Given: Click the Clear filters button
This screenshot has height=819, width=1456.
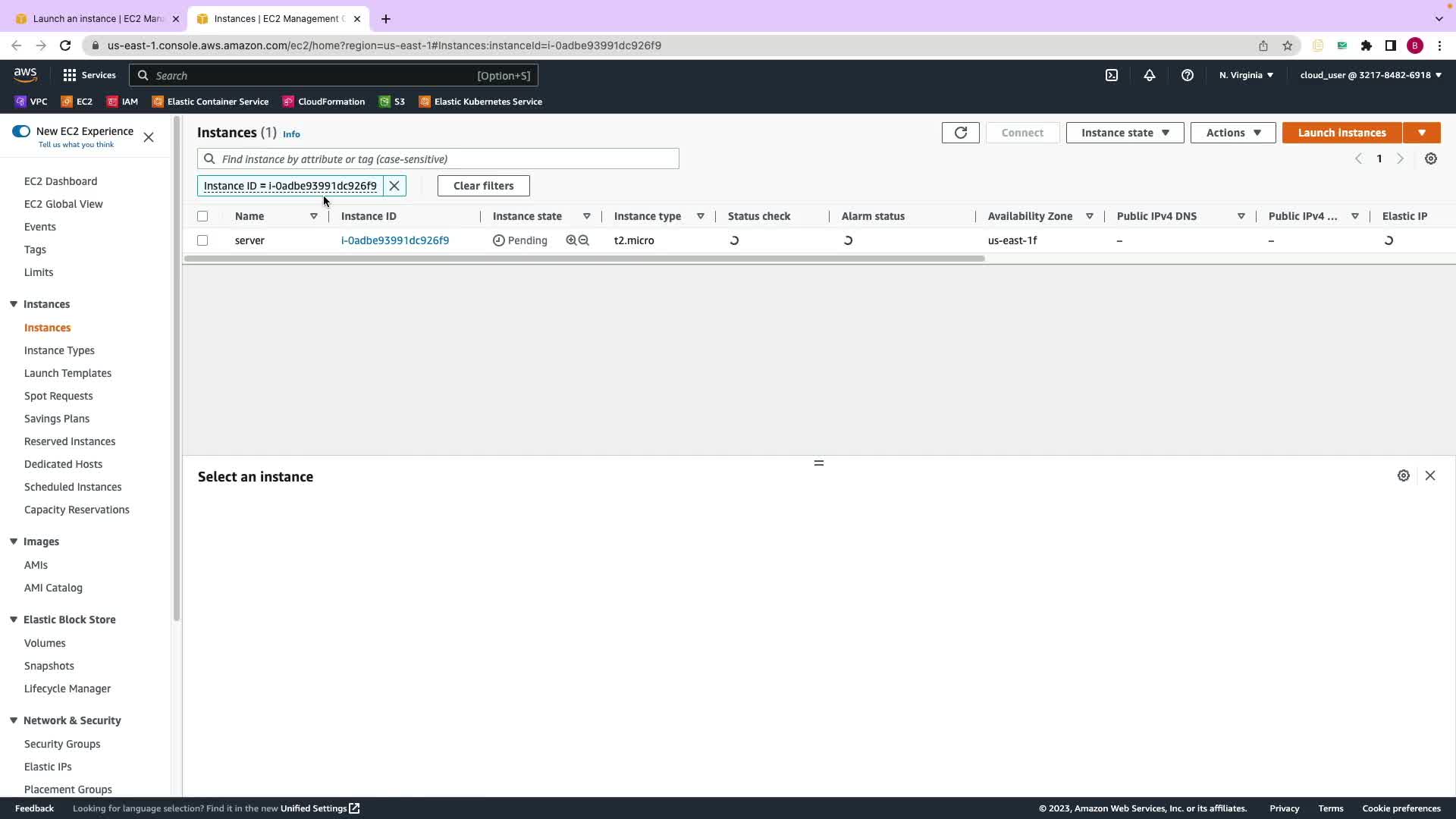Looking at the screenshot, I should [x=483, y=186].
